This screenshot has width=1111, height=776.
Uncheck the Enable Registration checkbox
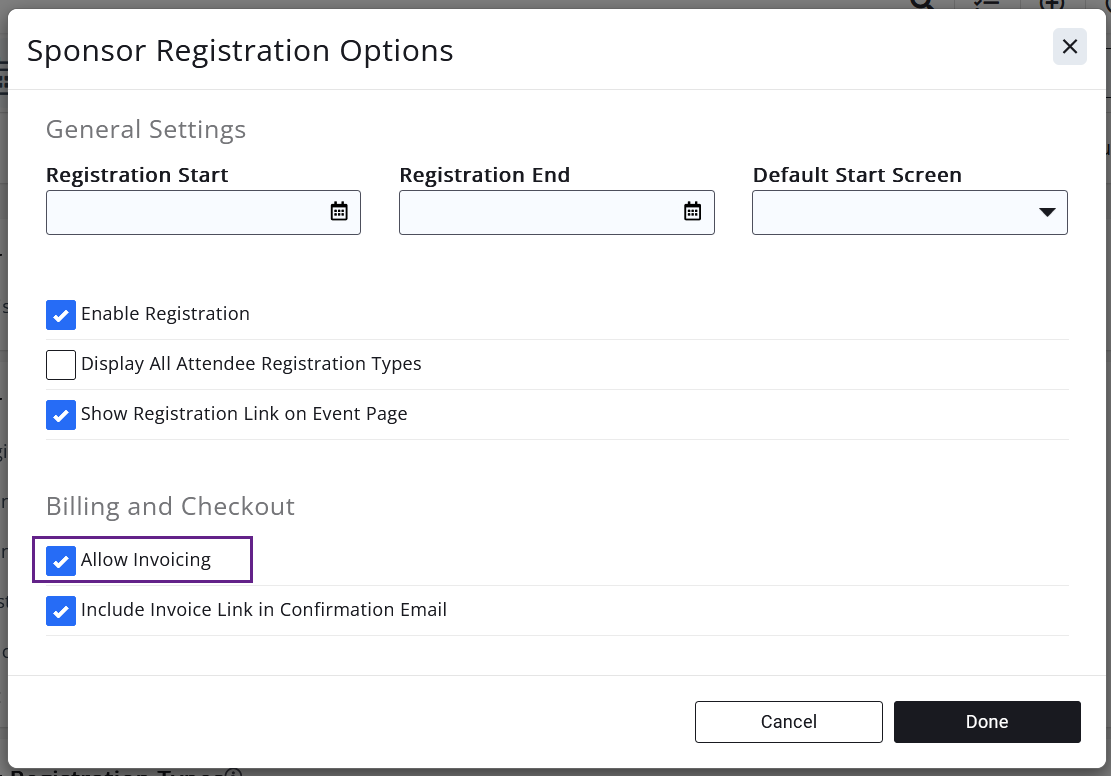pyautogui.click(x=61, y=315)
